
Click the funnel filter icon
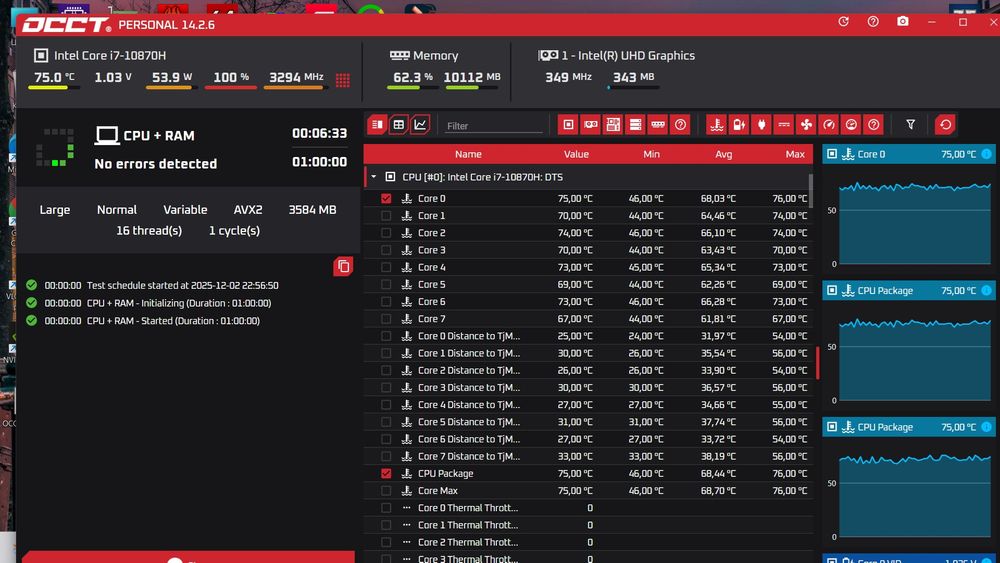(x=910, y=125)
